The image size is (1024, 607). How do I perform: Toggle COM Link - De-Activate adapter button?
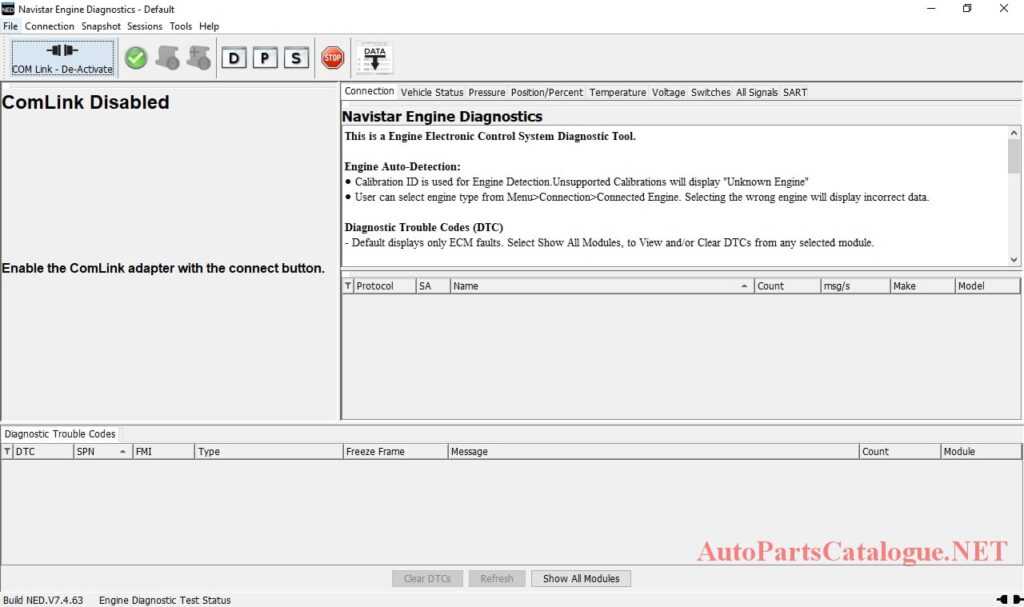point(61,58)
